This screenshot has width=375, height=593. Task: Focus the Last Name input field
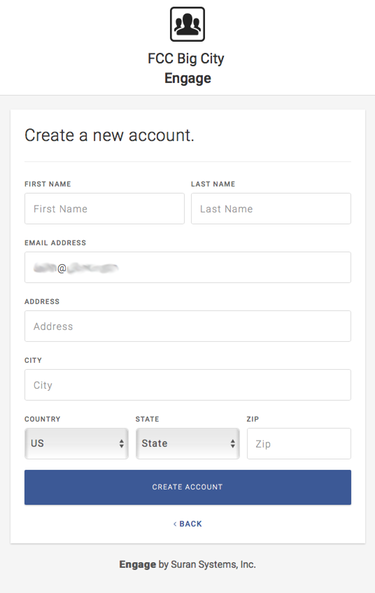pos(271,209)
